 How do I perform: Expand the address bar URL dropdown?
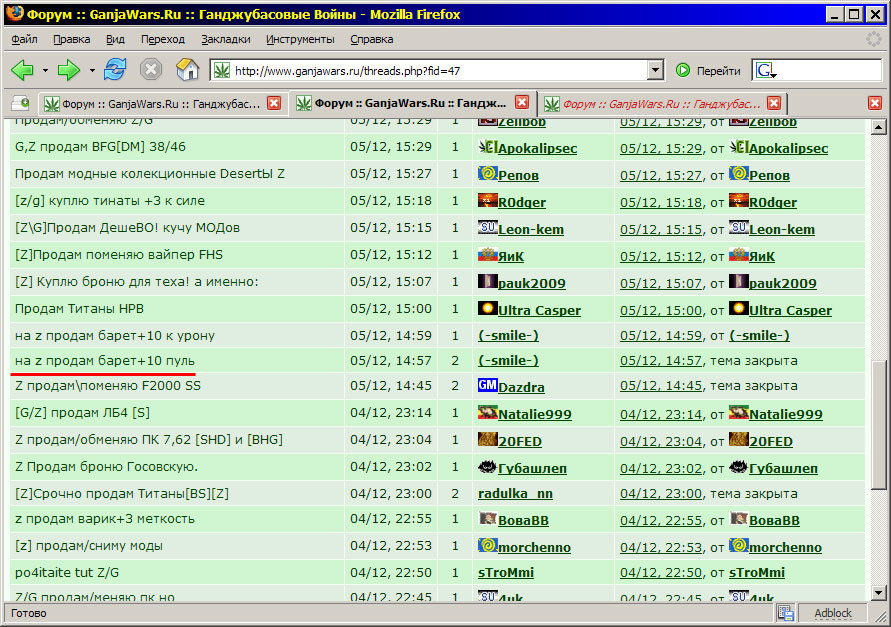pyautogui.click(x=655, y=70)
